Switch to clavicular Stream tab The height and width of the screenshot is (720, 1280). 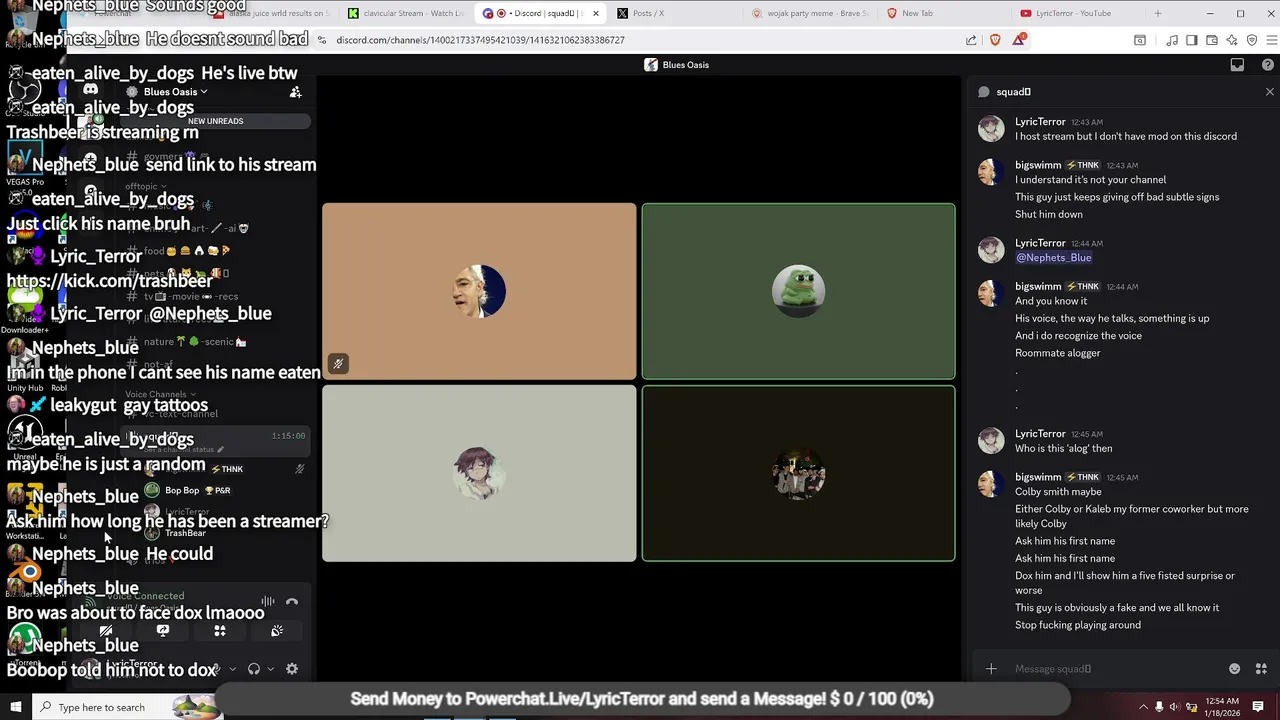407,13
